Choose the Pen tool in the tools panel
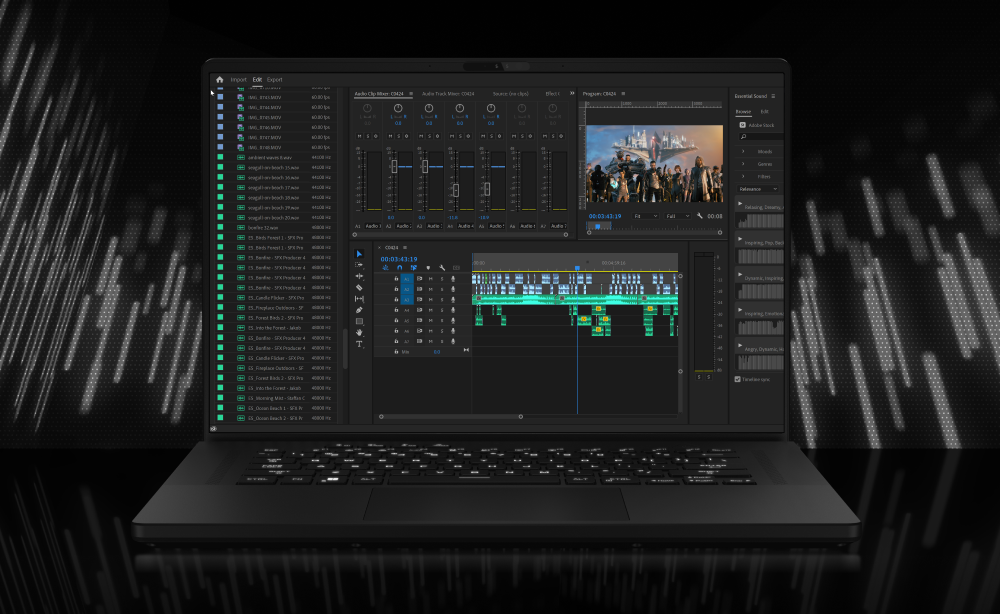 [x=359, y=310]
